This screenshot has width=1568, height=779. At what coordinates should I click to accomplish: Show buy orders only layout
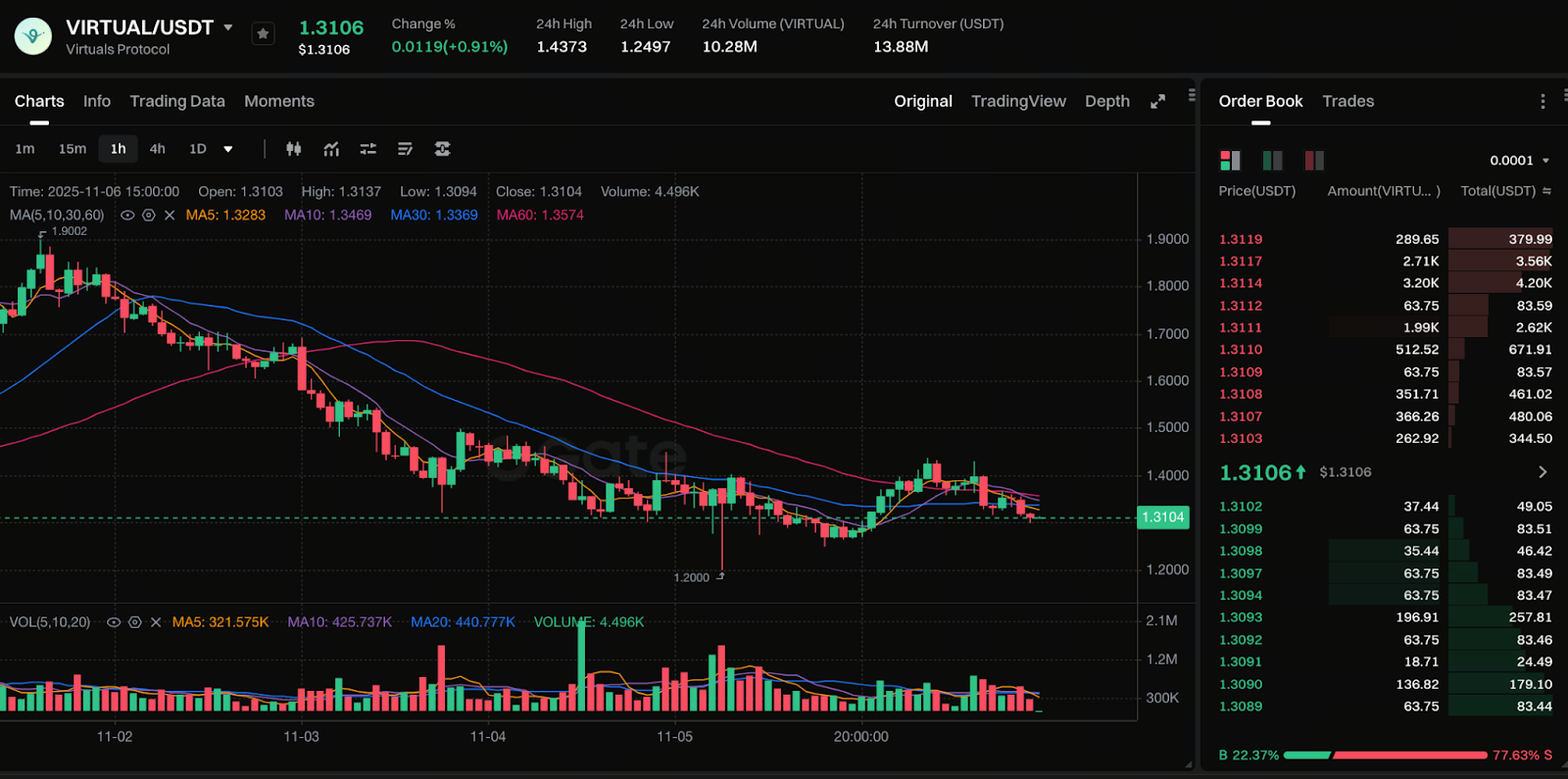pos(1272,160)
